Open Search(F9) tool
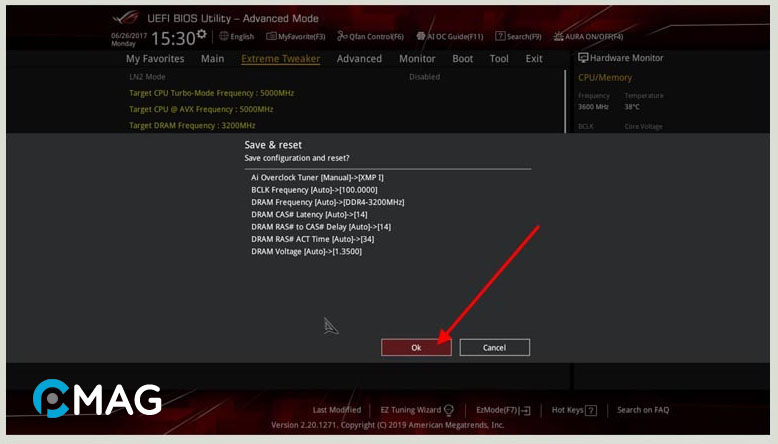 pyautogui.click(x=518, y=36)
